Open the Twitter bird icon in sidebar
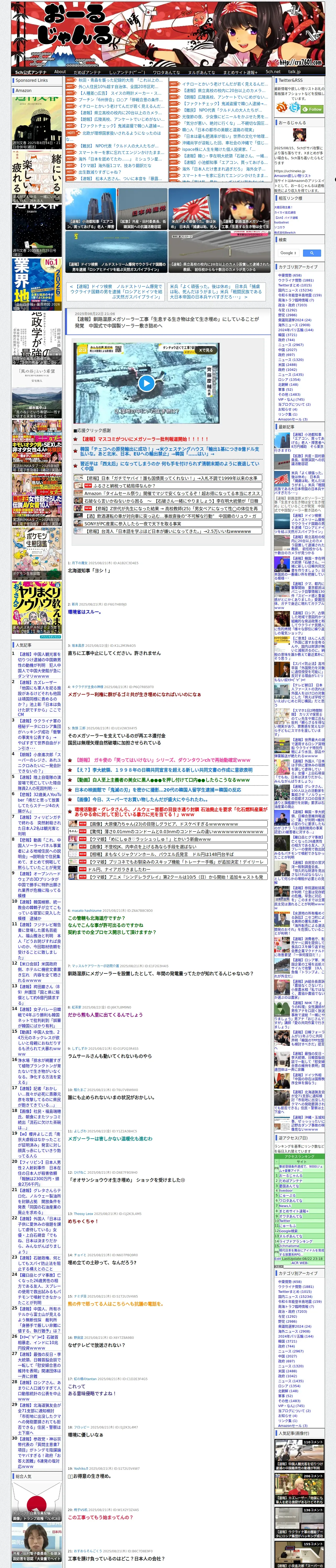336x1568 pixels. click(x=295, y=108)
